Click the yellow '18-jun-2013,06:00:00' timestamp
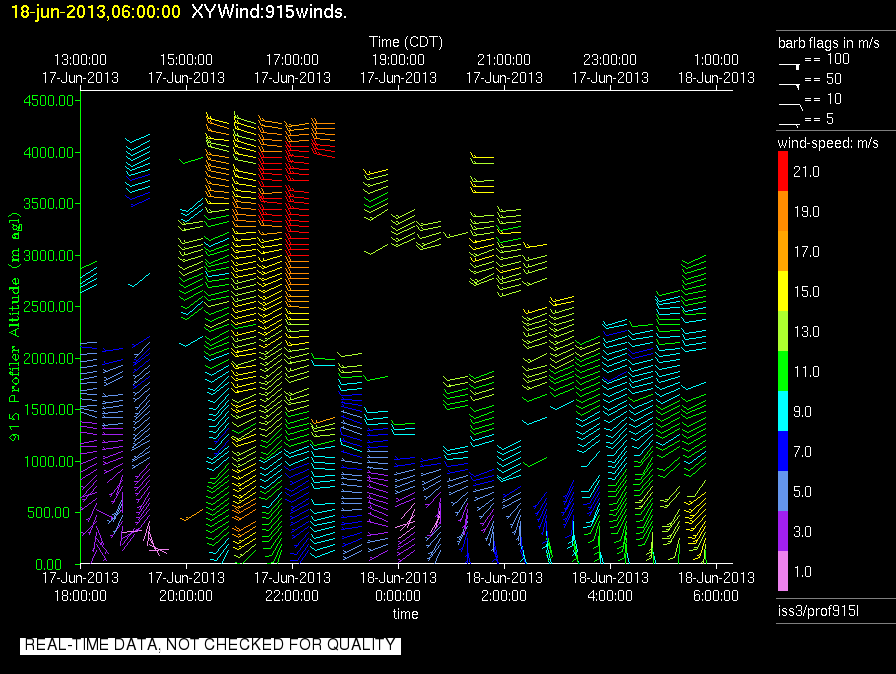896x674 pixels. point(95,11)
